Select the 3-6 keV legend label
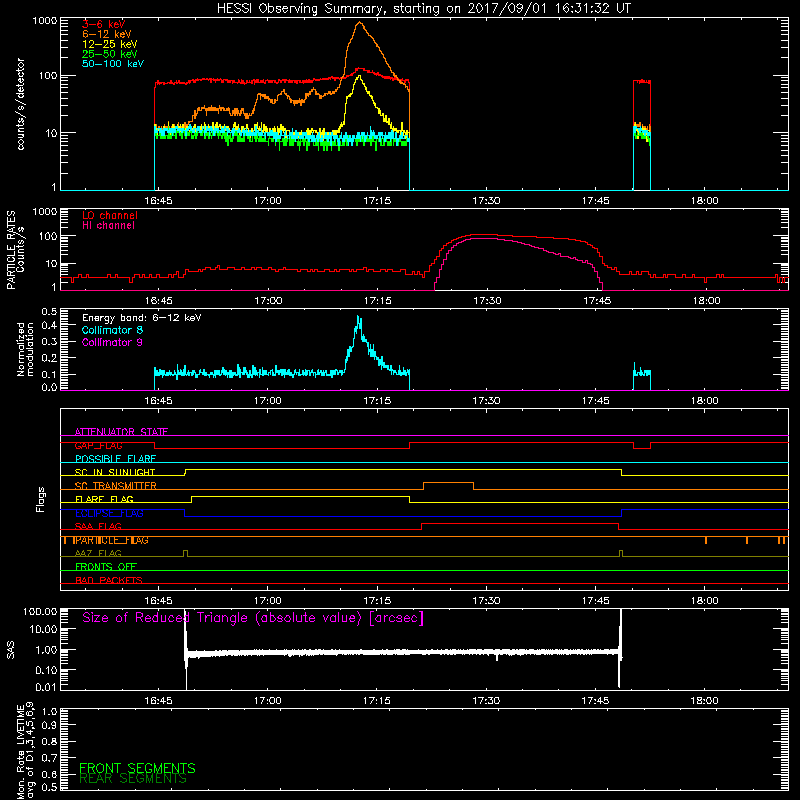Screen dimensions: 800x800 [x=104, y=24]
